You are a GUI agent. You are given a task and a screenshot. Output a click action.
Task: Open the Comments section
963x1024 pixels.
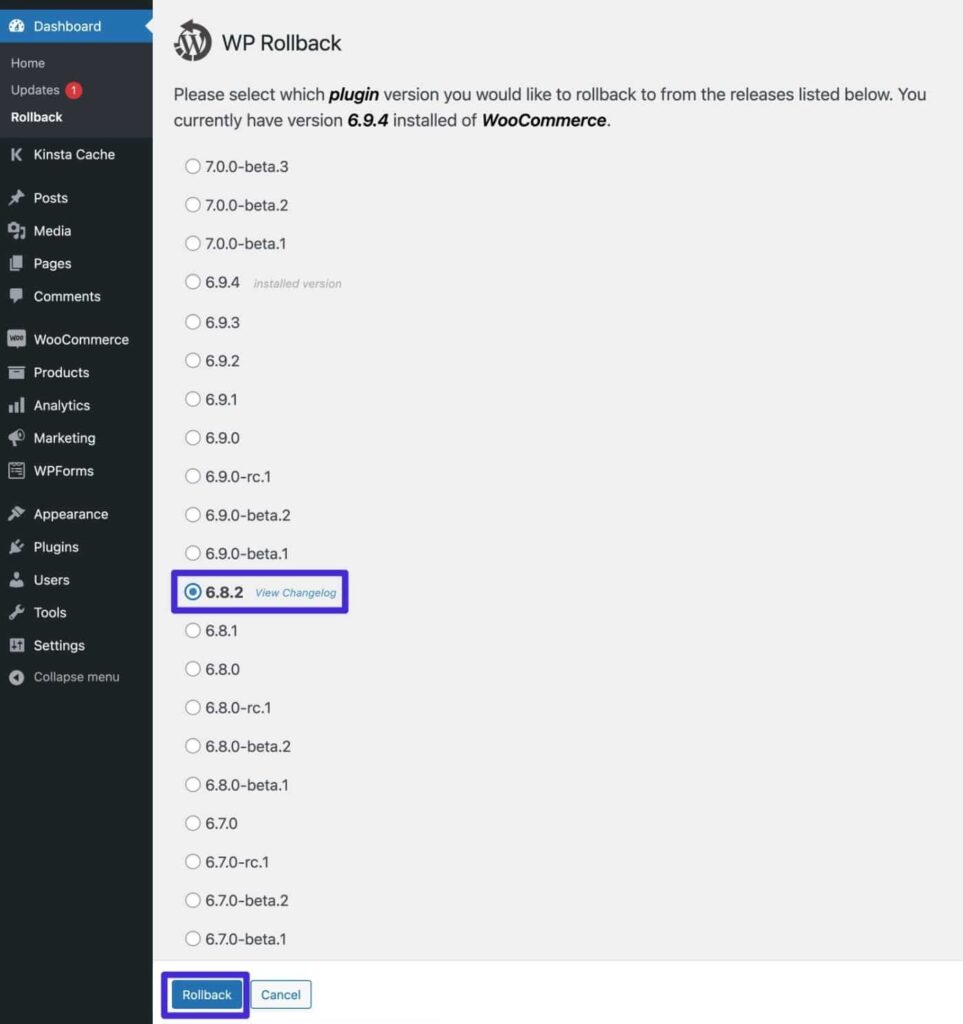coord(66,296)
